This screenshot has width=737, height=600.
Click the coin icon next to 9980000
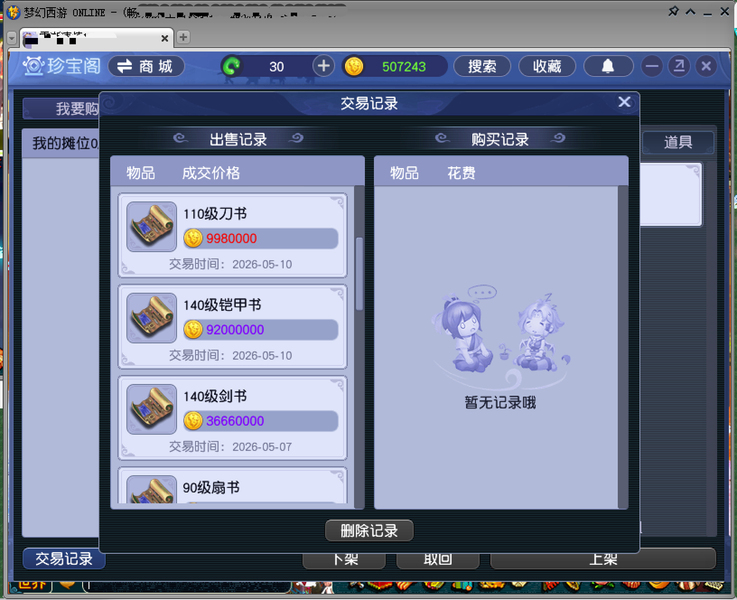point(193,238)
